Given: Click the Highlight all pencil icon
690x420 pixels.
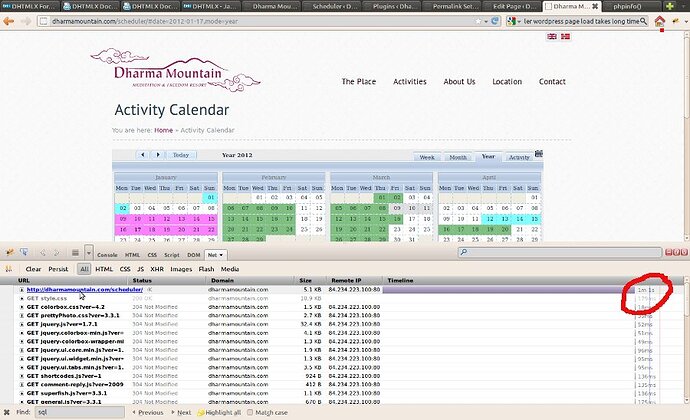Looking at the screenshot, I should coord(201,413).
